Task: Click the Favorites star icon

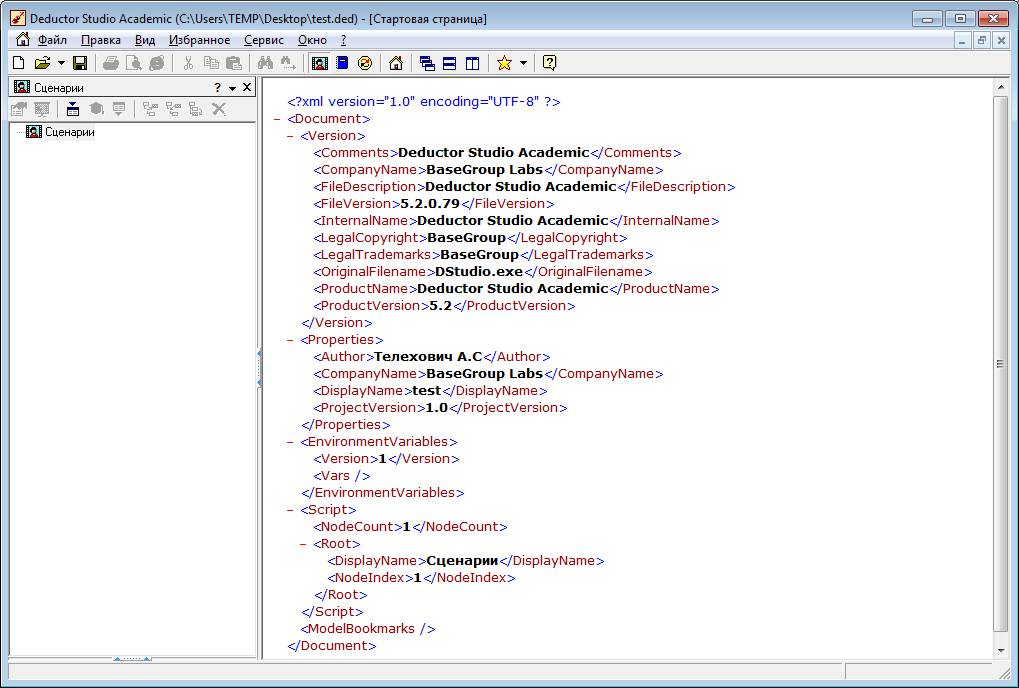Action: 504,63
